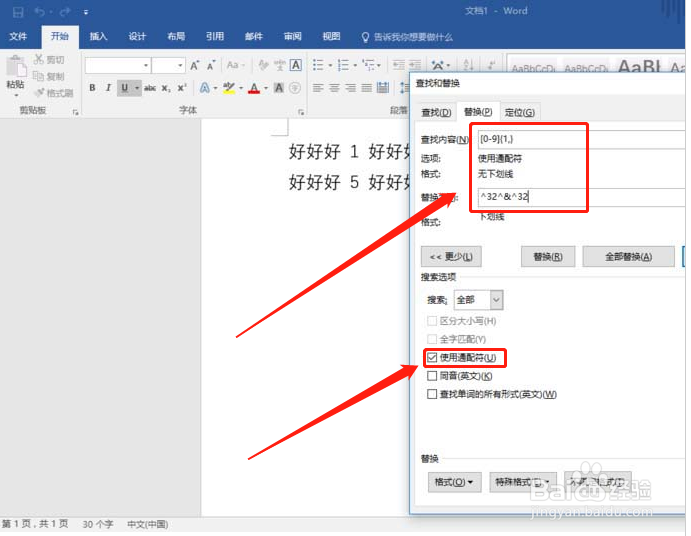This screenshot has width=691, height=536.
Task: Click the Shrink Font icon
Action: click(211, 66)
